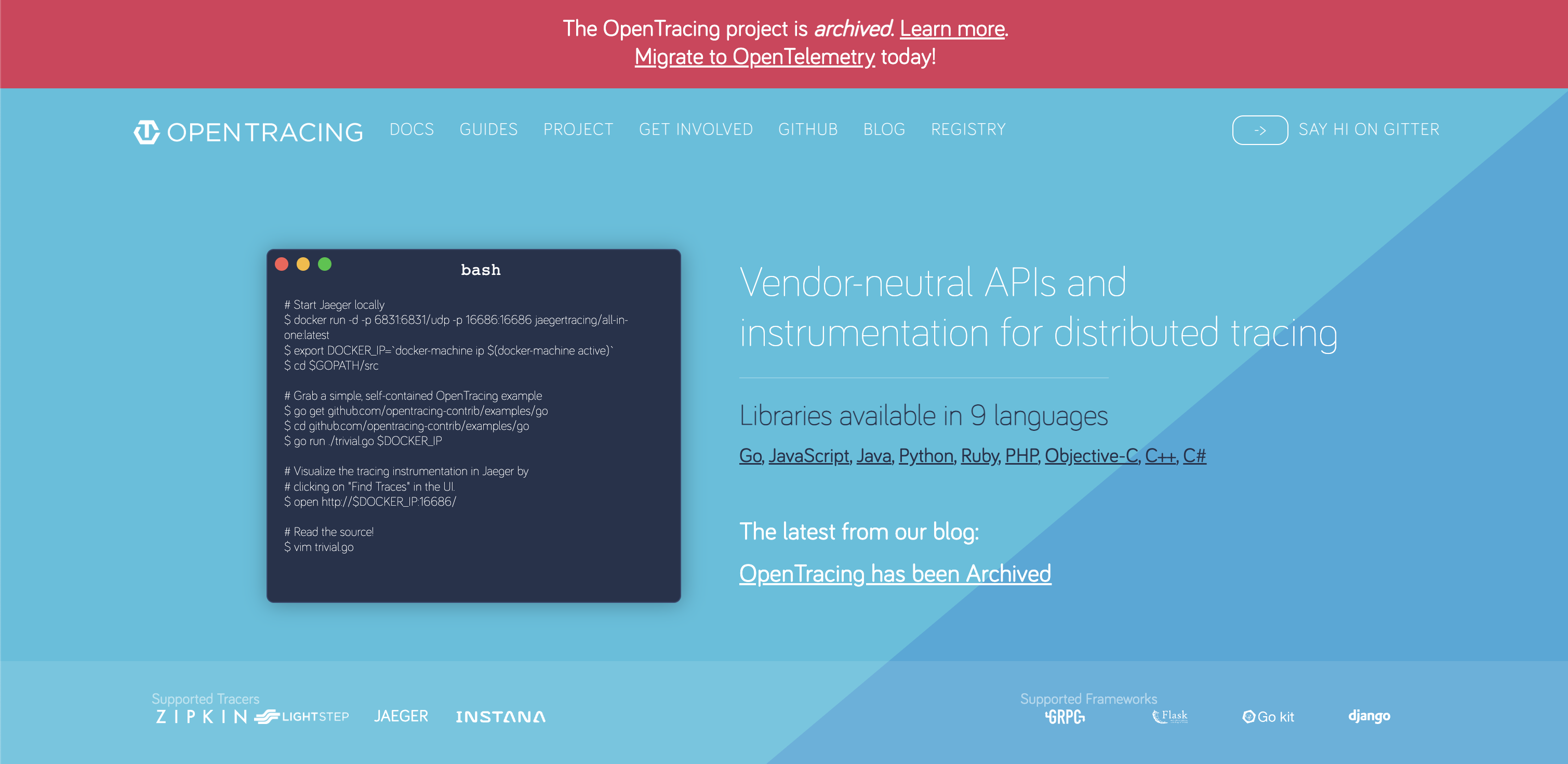Open the Docs menu item
The width and height of the screenshot is (1568, 764).
pyautogui.click(x=411, y=129)
